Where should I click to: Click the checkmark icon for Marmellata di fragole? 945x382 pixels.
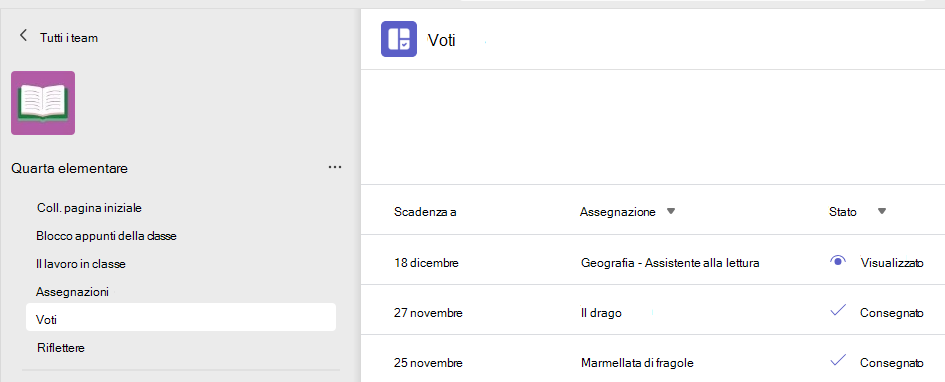coord(838,360)
